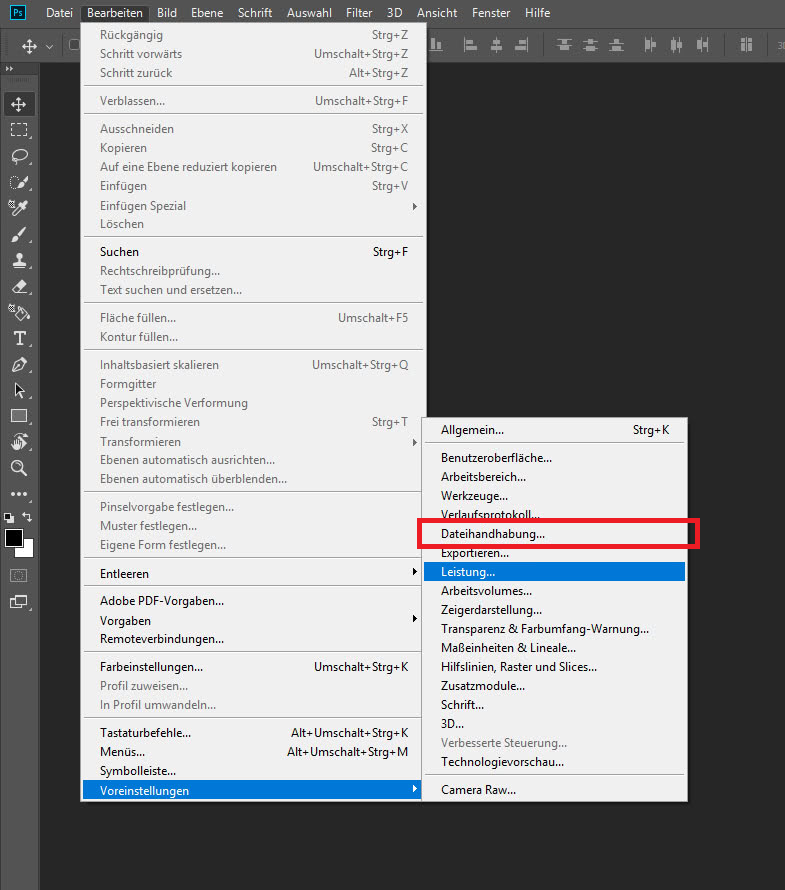Expand toolbox with double-arrow at top
Image resolution: width=785 pixels, height=890 pixels.
click(x=9, y=69)
